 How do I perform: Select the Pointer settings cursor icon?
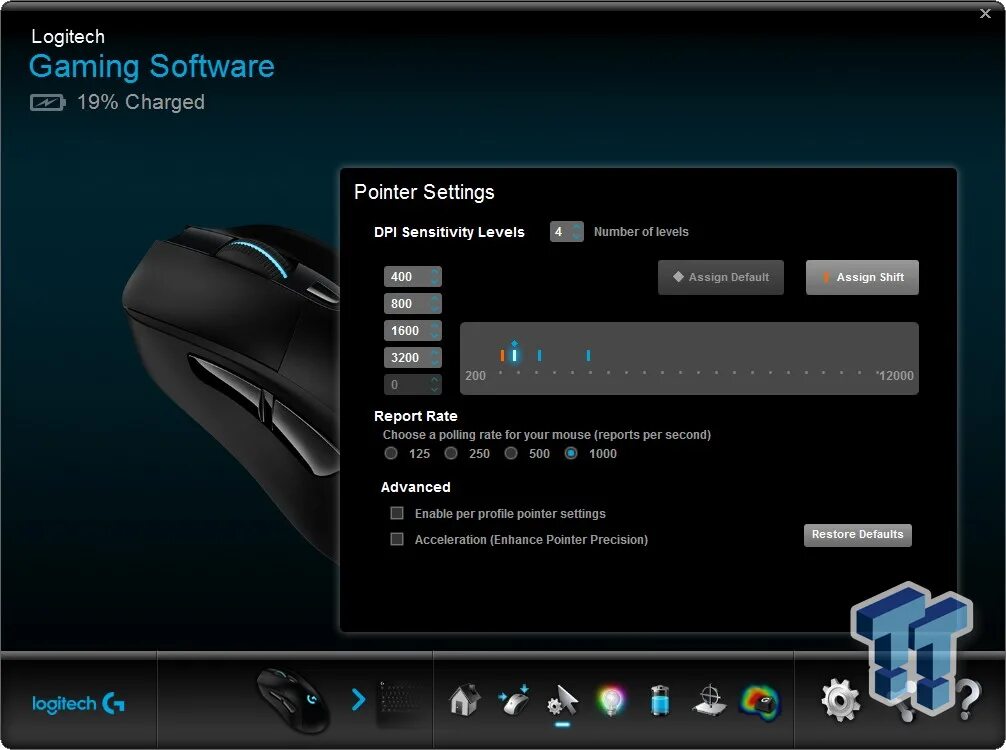tap(563, 701)
